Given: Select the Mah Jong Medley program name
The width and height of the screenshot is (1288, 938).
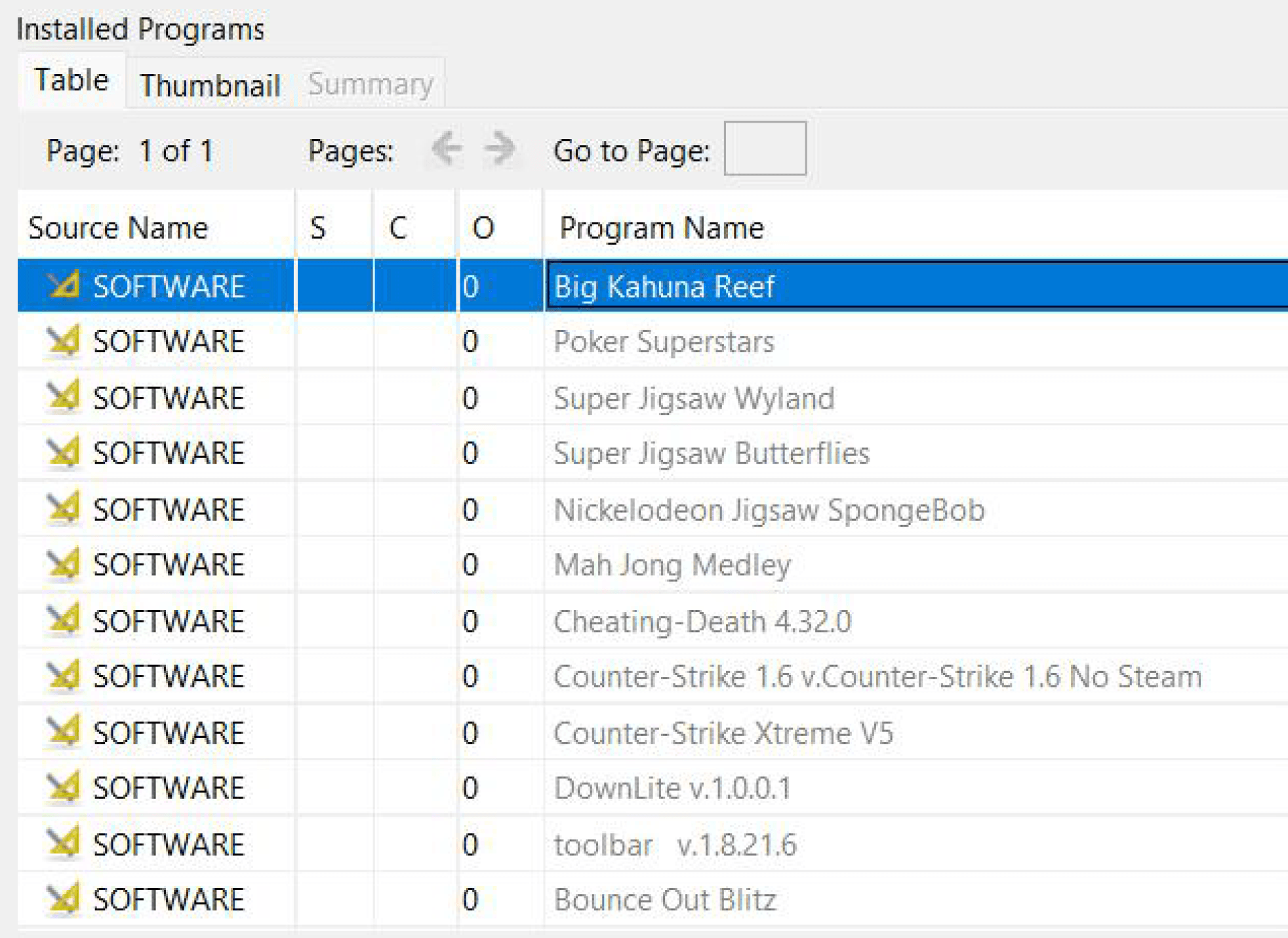Looking at the screenshot, I should (x=672, y=565).
